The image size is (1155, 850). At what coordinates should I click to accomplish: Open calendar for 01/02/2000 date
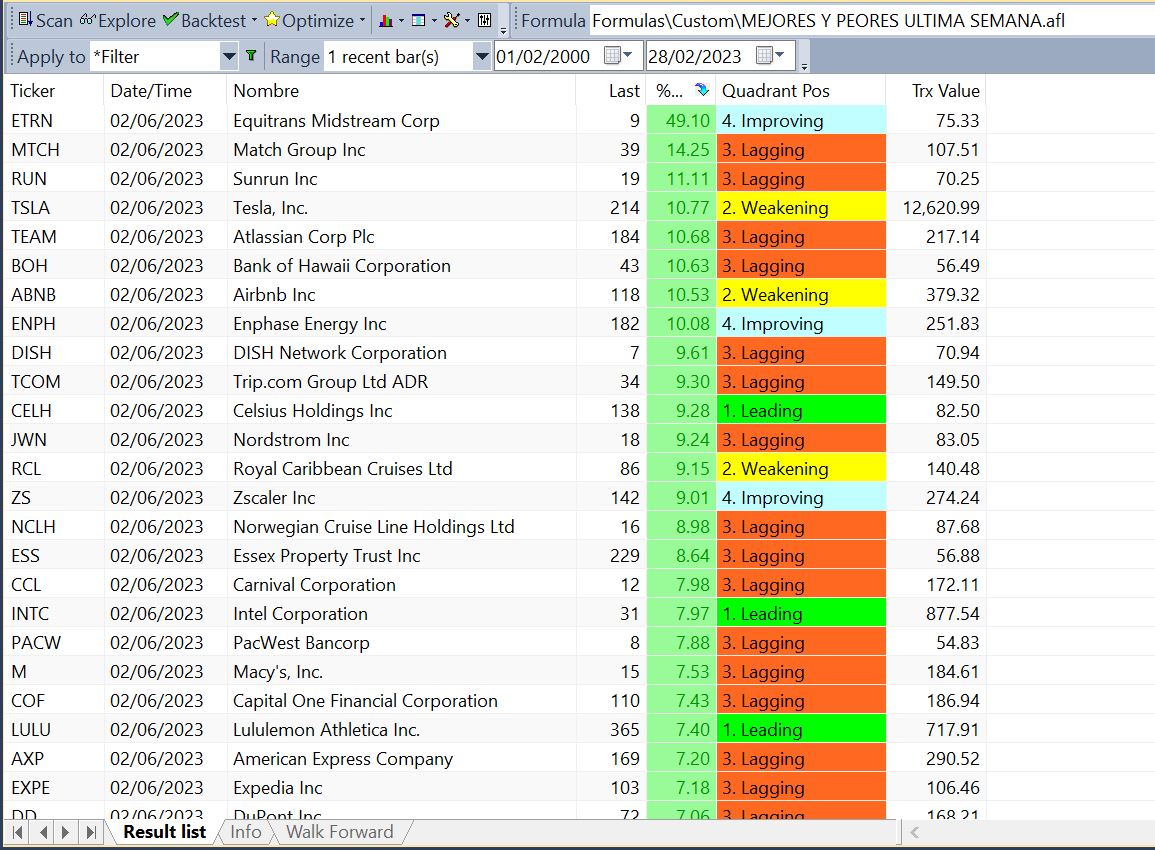618,55
